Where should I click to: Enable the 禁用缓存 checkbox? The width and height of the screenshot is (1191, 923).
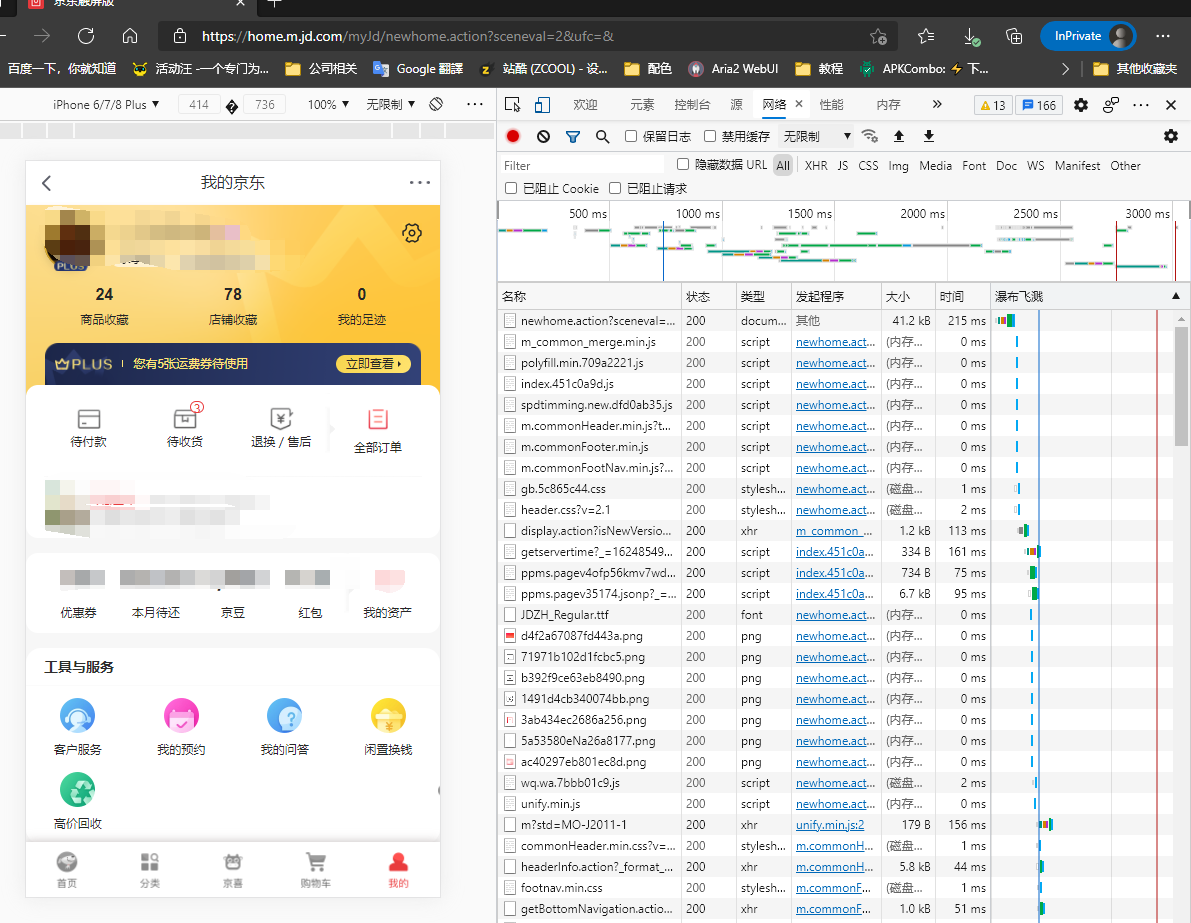coord(709,136)
